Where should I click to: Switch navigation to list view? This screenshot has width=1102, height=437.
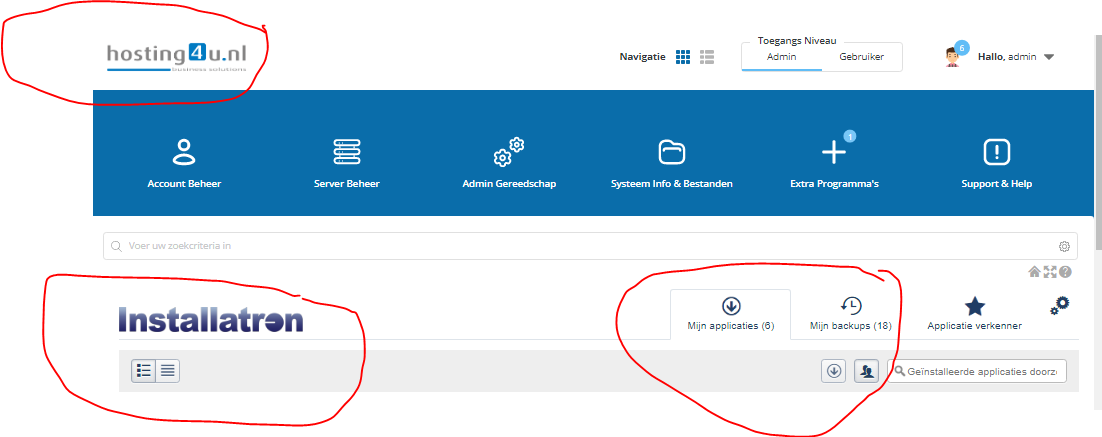click(707, 57)
